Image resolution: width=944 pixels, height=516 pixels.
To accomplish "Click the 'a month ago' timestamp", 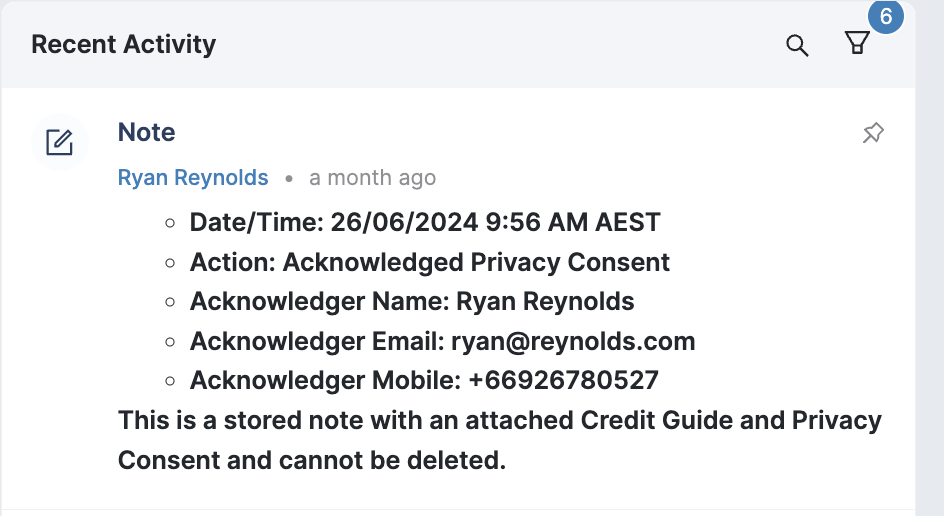I will point(372,178).
